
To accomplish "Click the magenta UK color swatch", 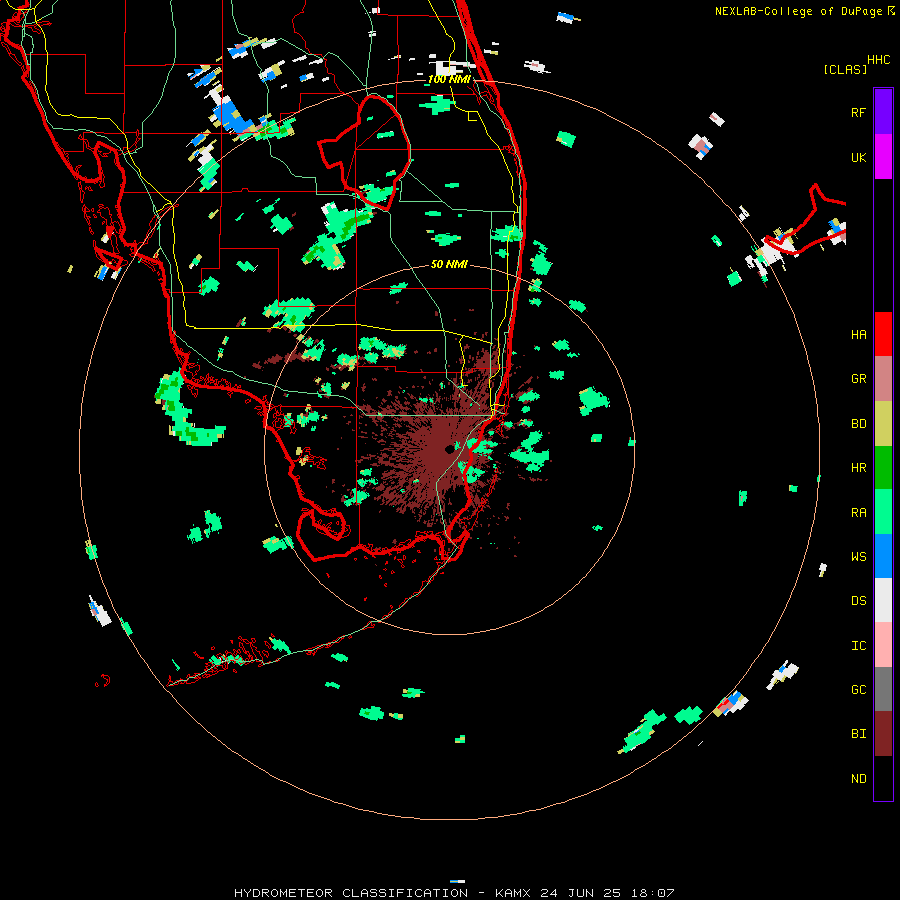I will pos(883,157).
